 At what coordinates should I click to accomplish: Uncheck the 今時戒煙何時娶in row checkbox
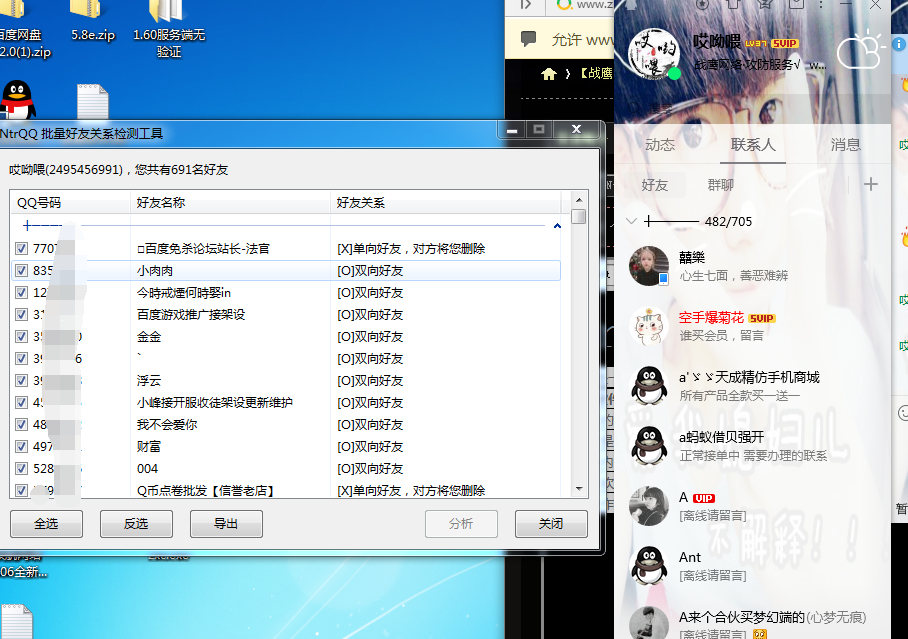pos(21,293)
